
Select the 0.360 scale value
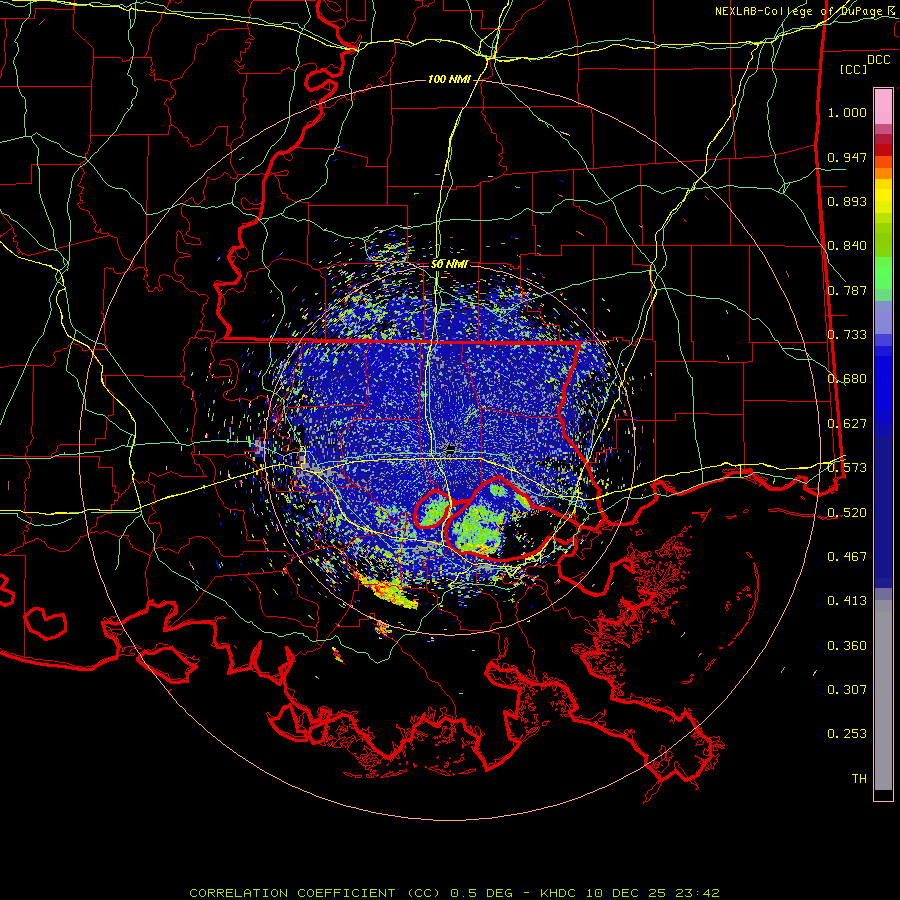[x=847, y=646]
